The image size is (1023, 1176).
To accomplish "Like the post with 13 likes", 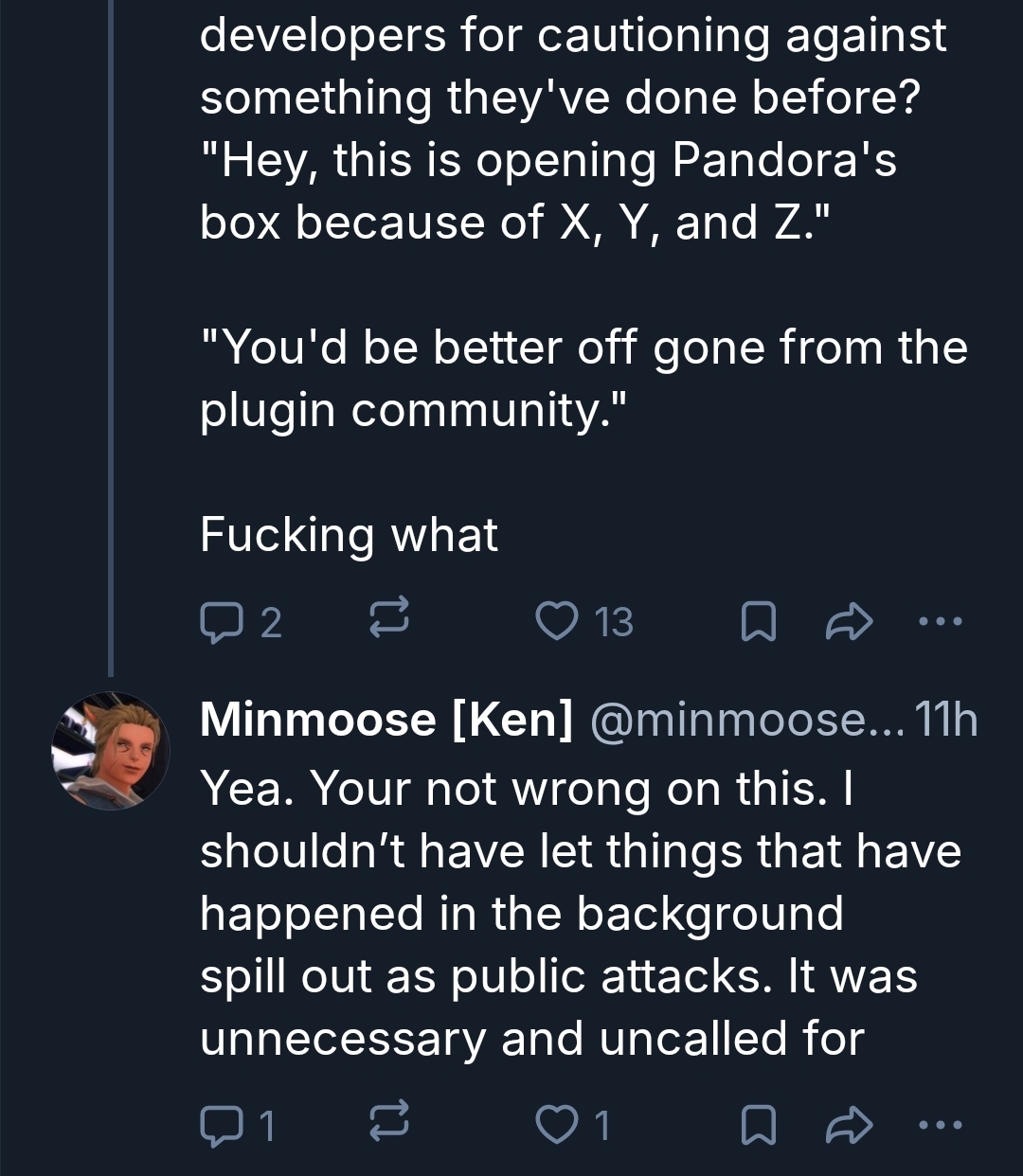I will (x=552, y=621).
